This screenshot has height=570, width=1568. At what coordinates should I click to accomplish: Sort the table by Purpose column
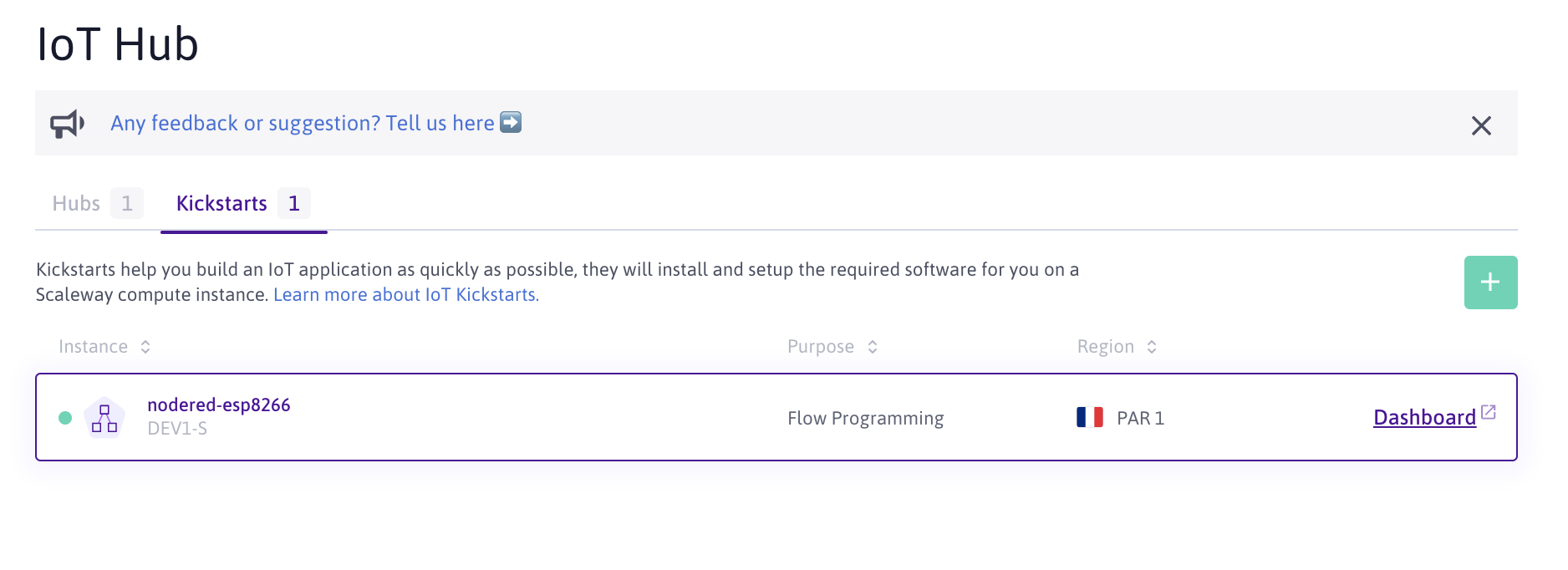click(873, 347)
